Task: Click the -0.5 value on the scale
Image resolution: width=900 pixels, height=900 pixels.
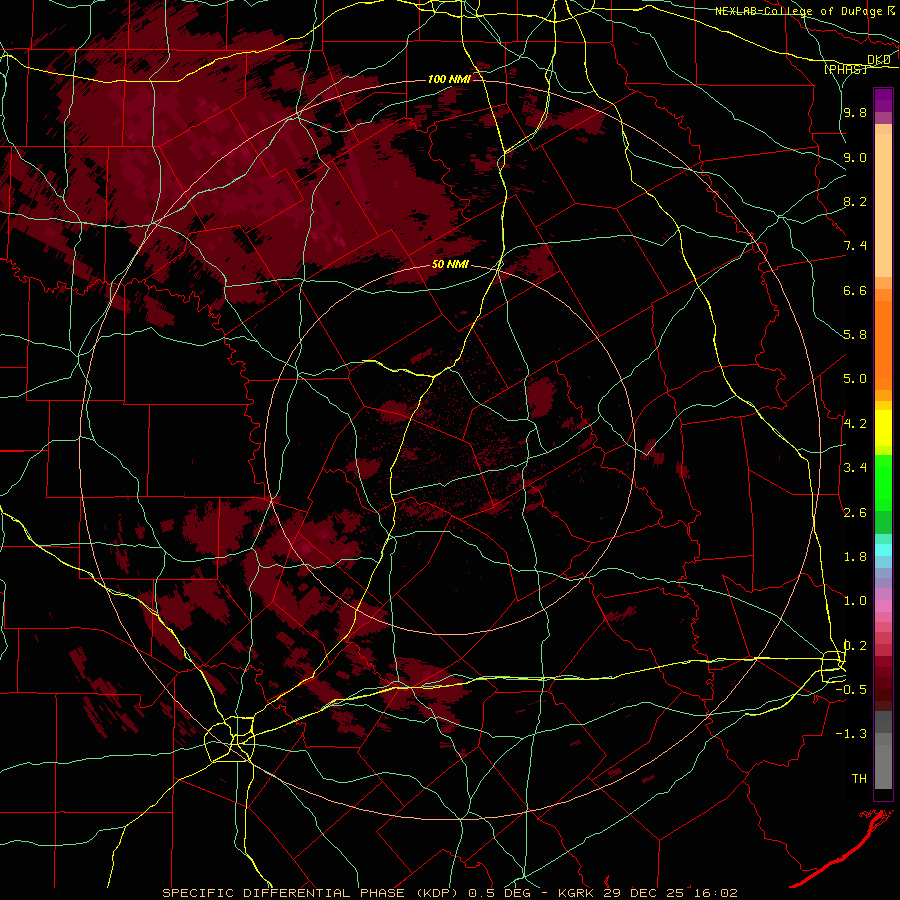Action: 851,690
